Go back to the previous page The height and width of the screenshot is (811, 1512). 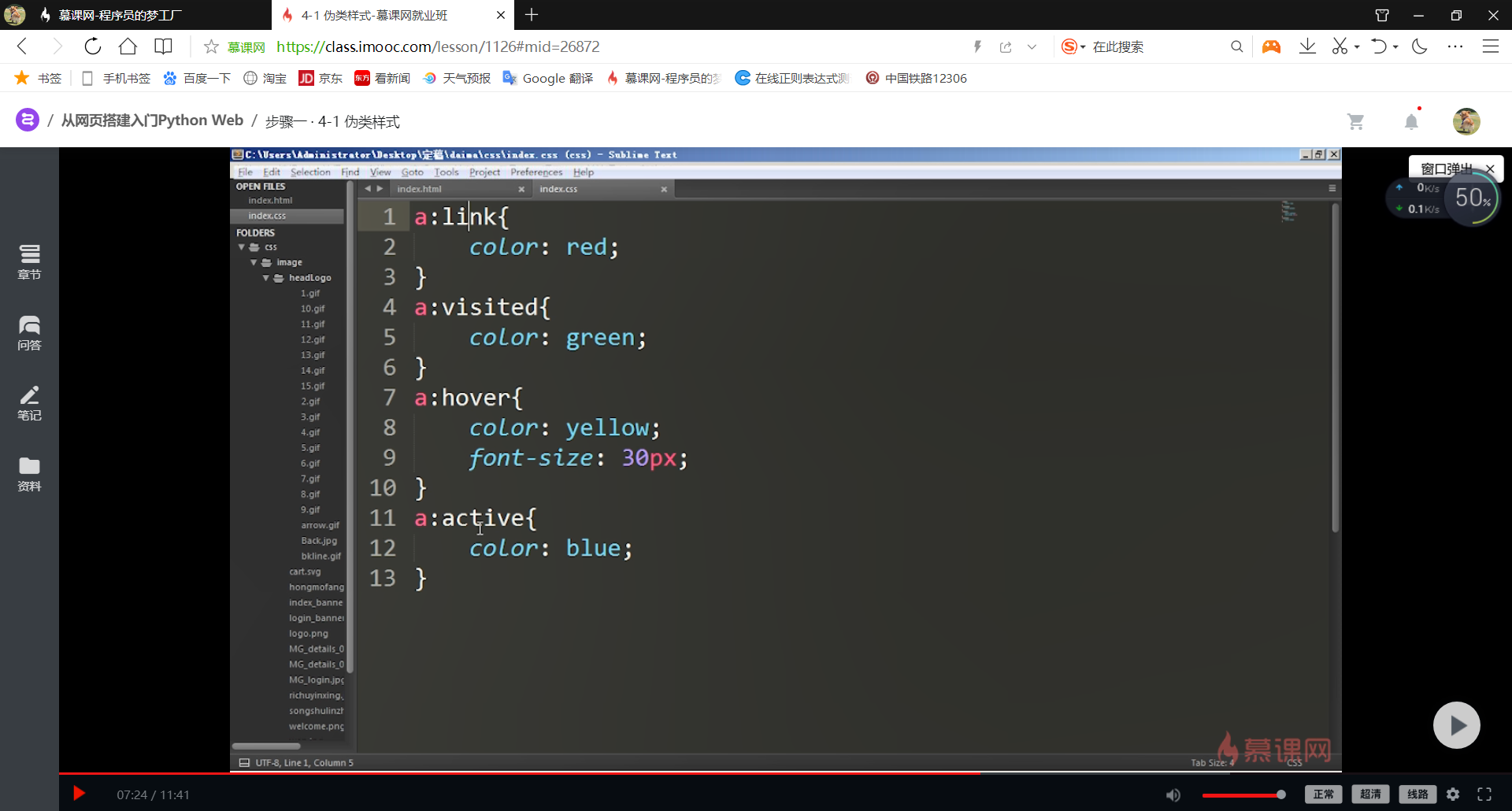point(22,46)
